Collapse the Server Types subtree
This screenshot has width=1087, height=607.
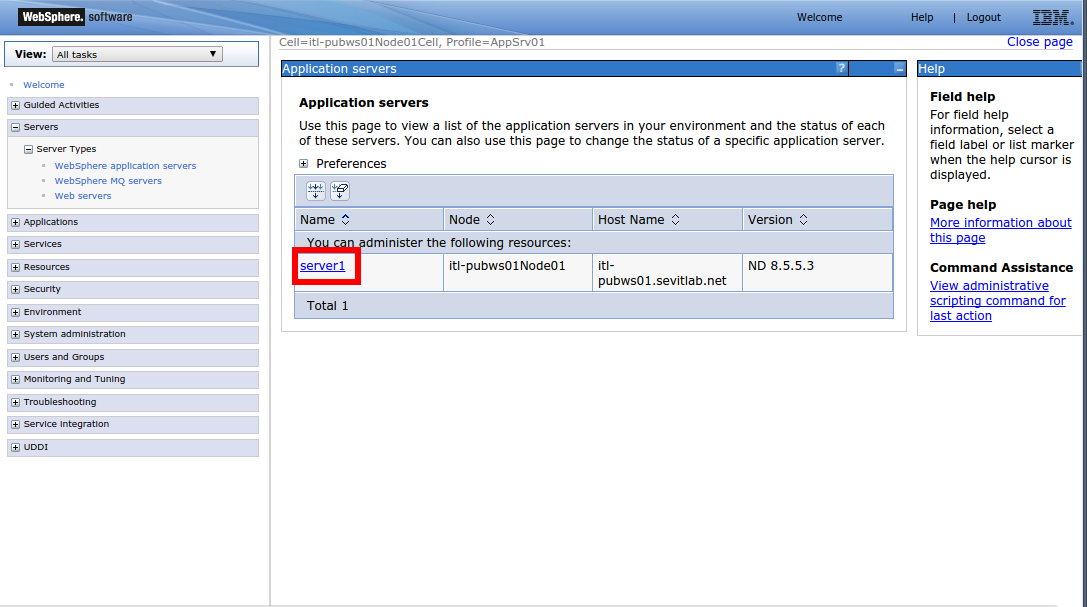[28, 149]
